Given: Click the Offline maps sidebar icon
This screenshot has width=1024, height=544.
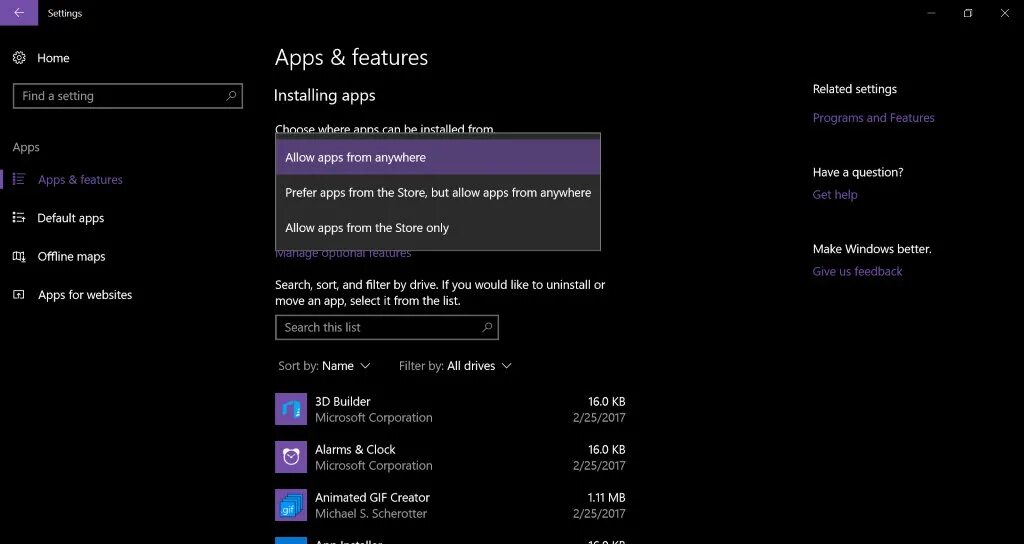Looking at the screenshot, I should tap(19, 256).
